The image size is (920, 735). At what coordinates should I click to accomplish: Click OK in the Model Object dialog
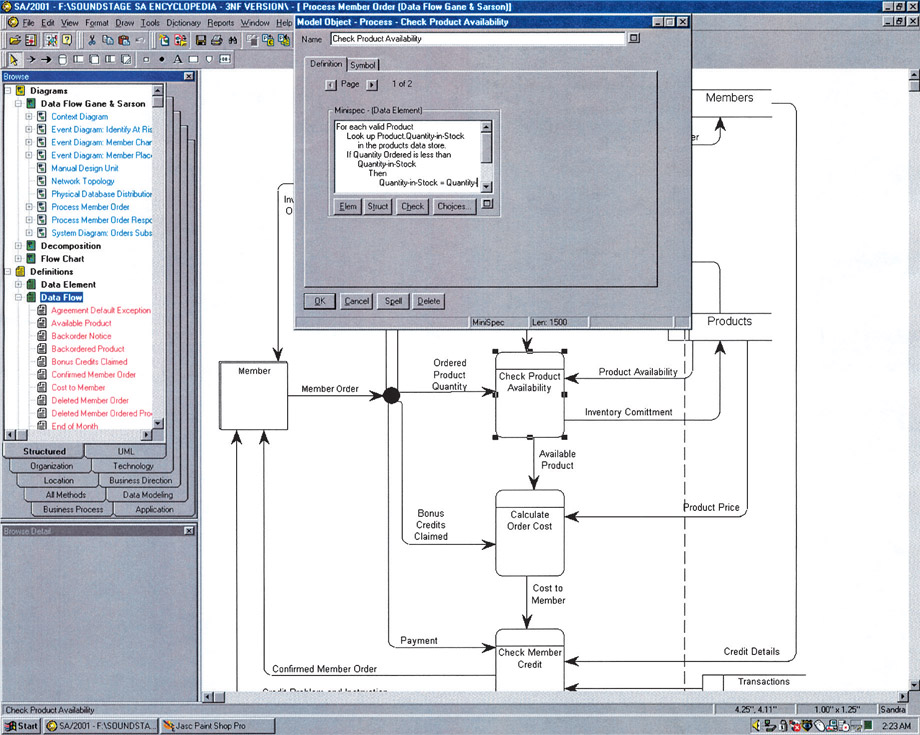[x=320, y=301]
